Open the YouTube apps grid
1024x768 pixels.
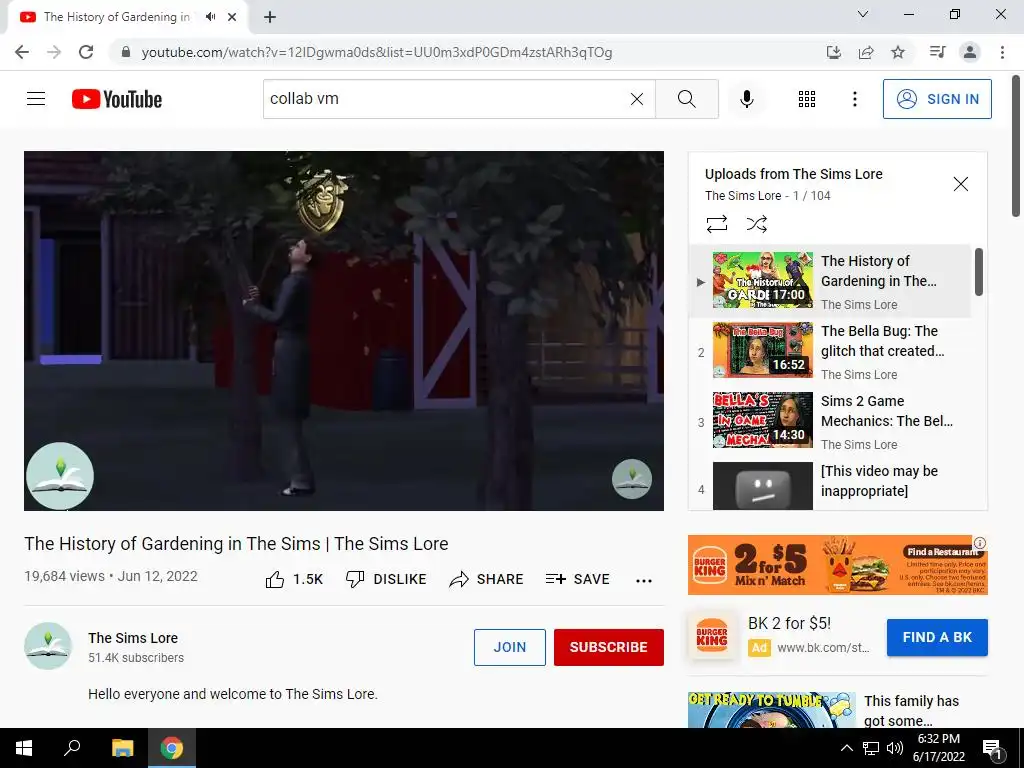tap(807, 99)
